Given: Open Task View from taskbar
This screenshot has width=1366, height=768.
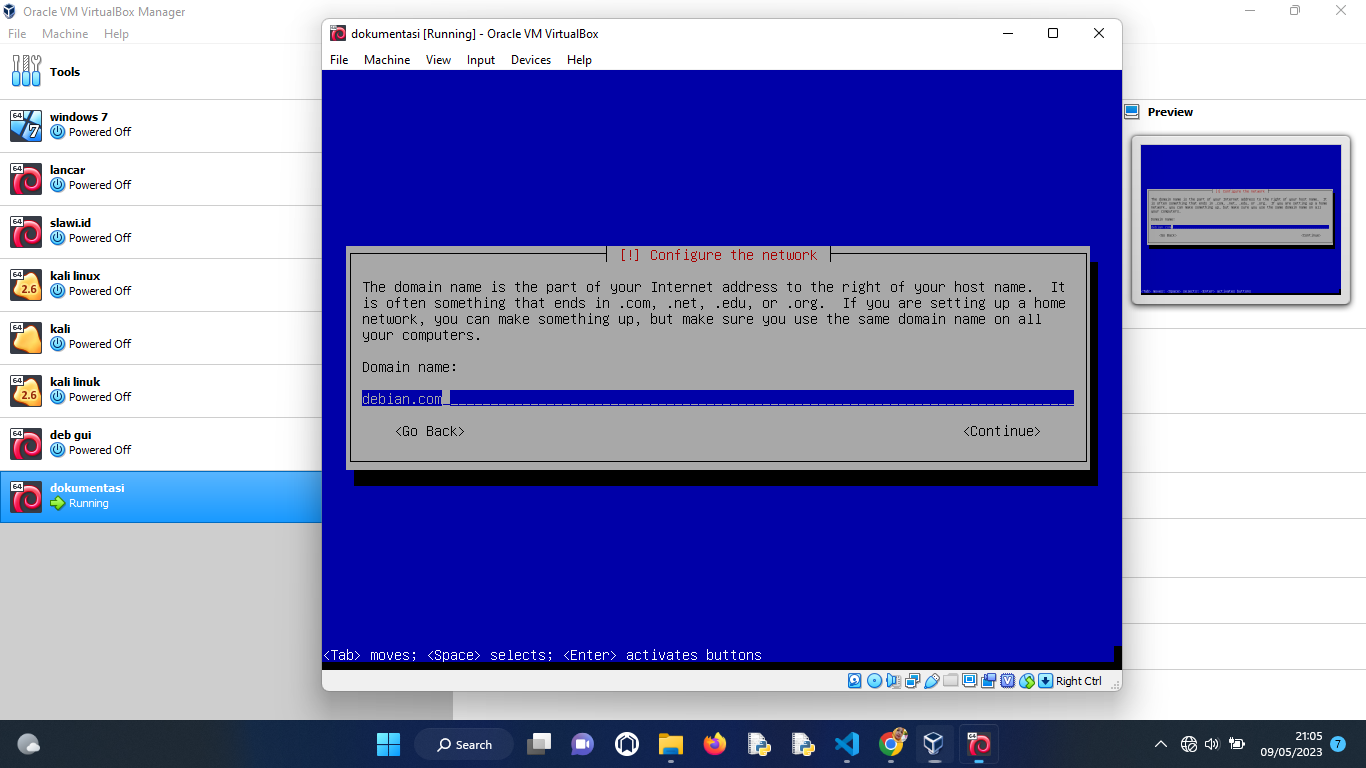Looking at the screenshot, I should pyautogui.click(x=539, y=744).
